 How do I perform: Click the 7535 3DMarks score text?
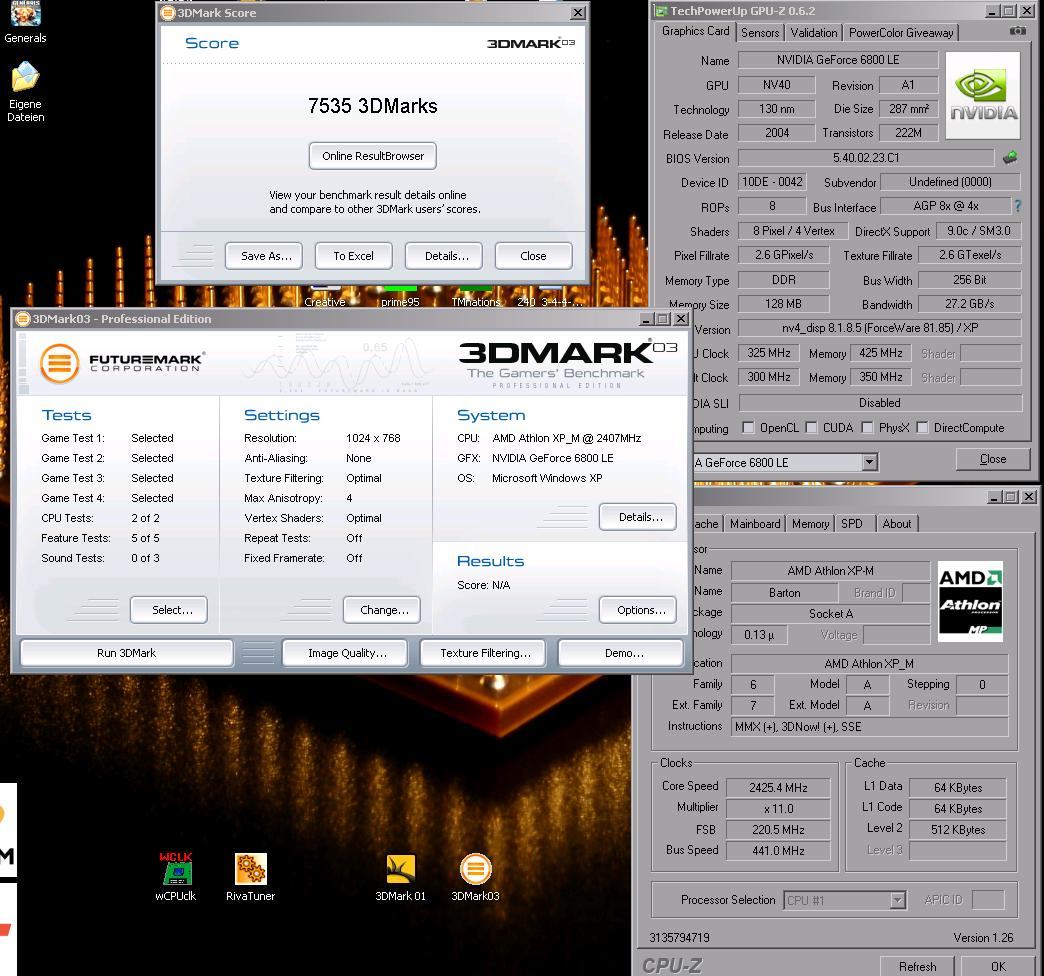coord(373,106)
